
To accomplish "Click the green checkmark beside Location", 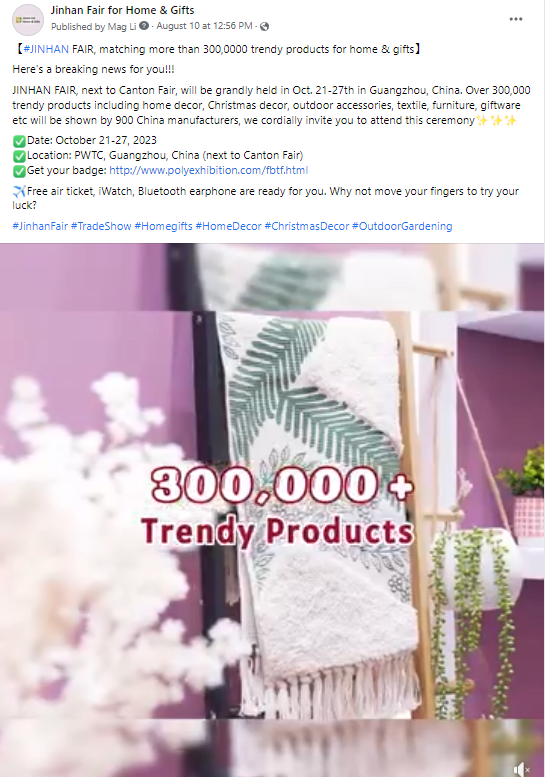I will [x=19, y=156].
